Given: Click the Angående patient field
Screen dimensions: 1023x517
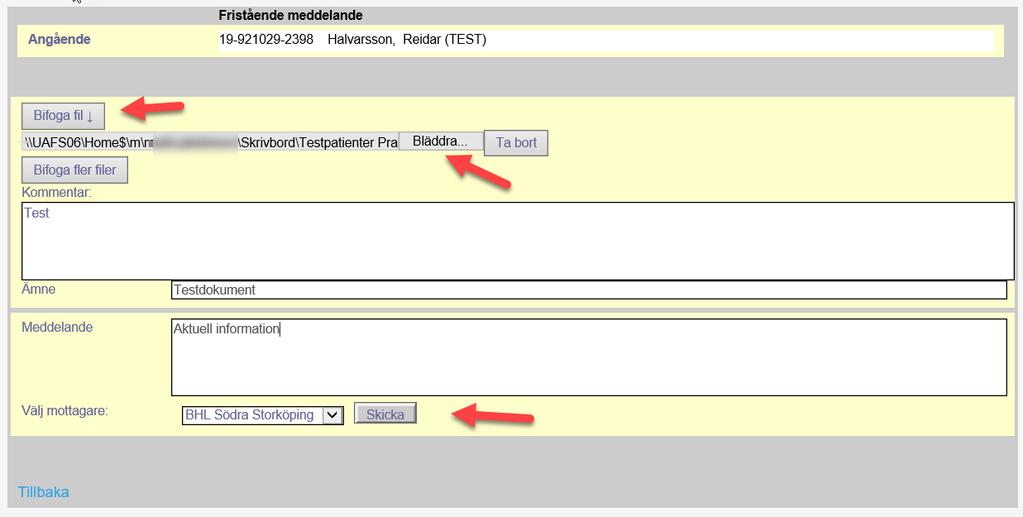Looking at the screenshot, I should pyautogui.click(x=606, y=40).
